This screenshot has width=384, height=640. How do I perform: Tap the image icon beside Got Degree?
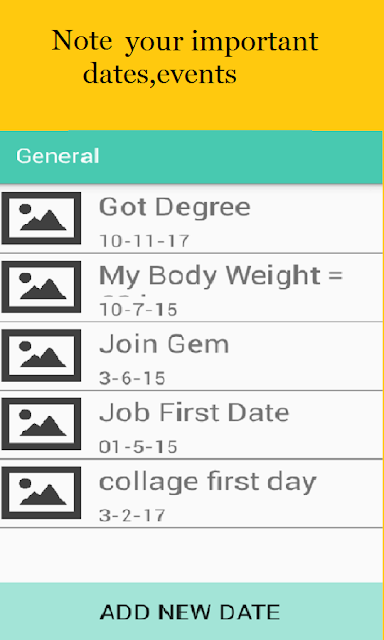pyautogui.click(x=41, y=218)
